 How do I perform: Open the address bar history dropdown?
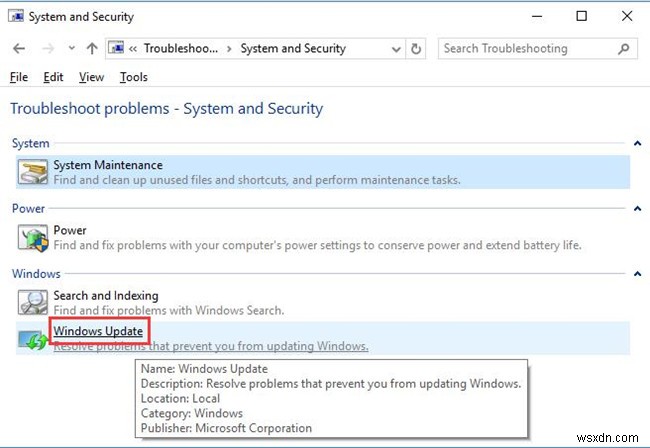point(395,48)
